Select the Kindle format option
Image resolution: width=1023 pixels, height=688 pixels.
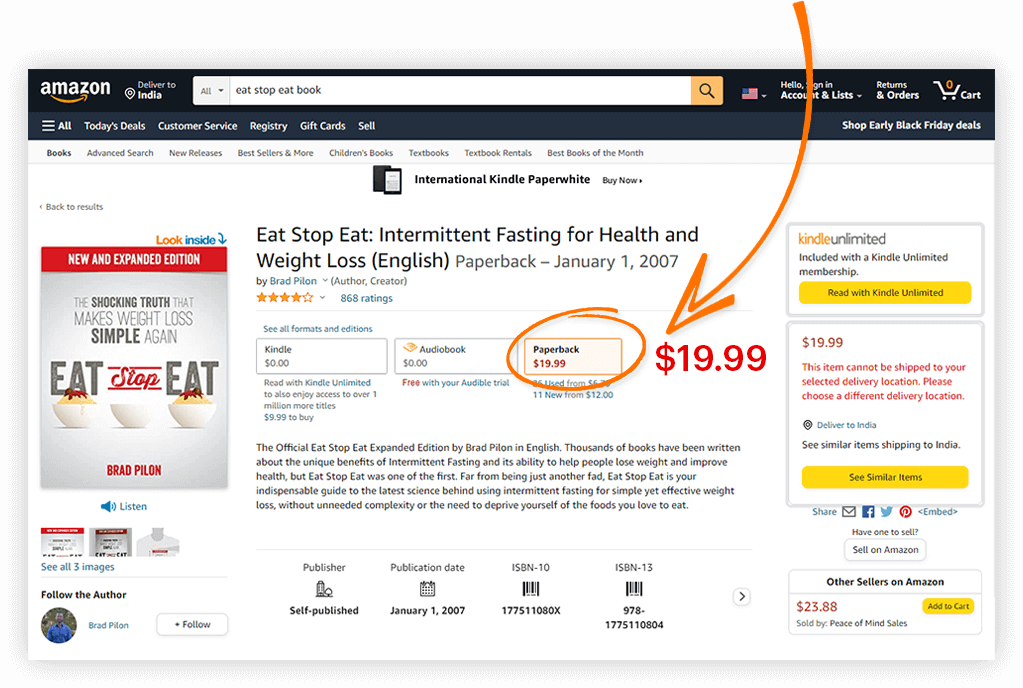(322, 356)
